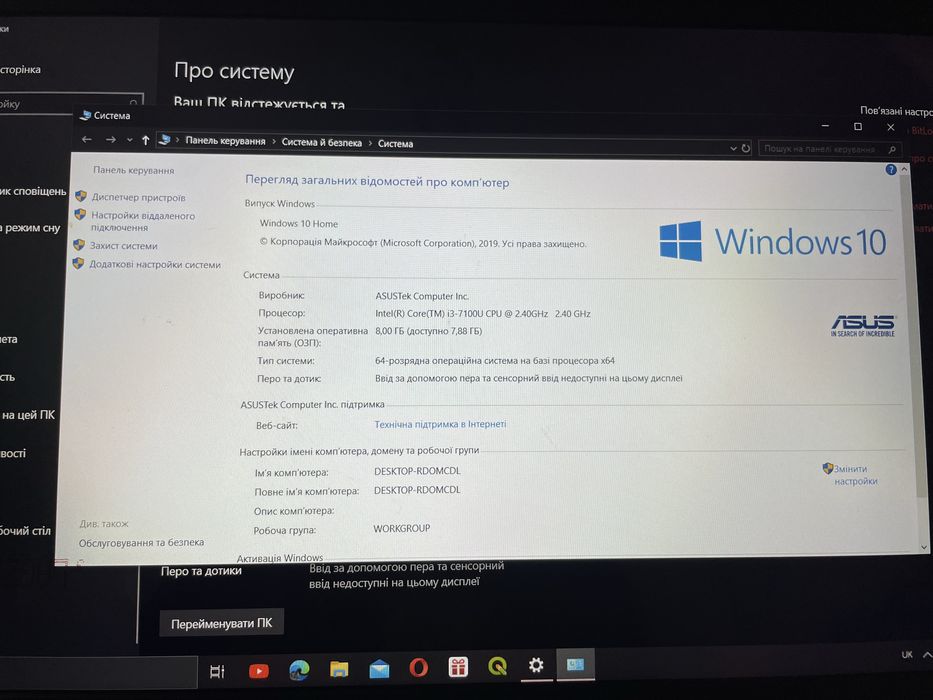933x700 pixels.
Task: Switch to Settings gear on the taskbar
Action: pyautogui.click(x=536, y=665)
